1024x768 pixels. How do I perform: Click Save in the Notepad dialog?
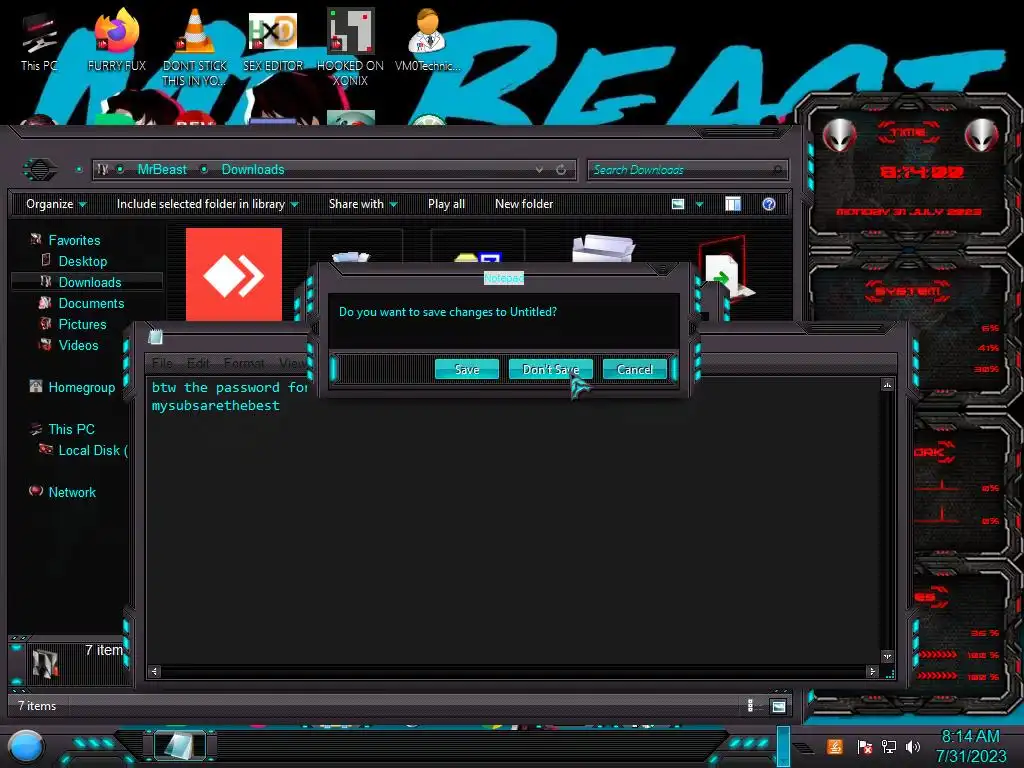click(x=467, y=370)
